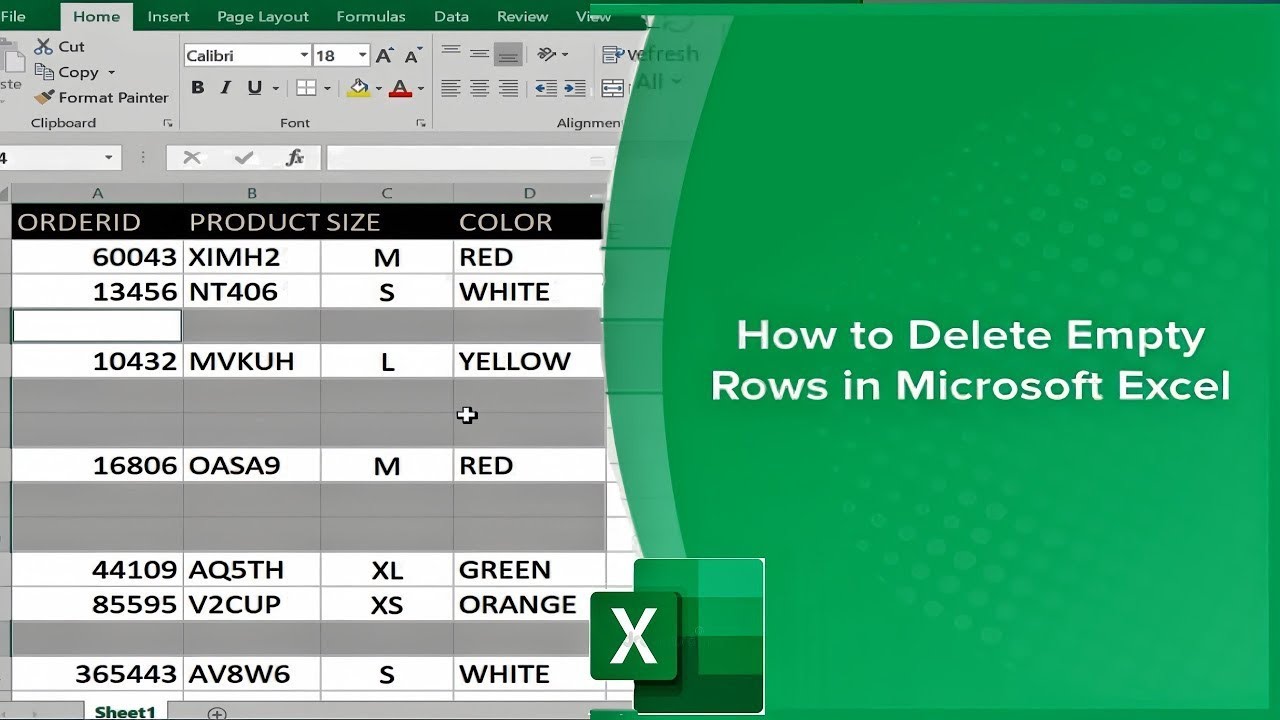Screen dimensions: 1280x720
Task: Activate the Format Painter brush
Action: [x=100, y=97]
